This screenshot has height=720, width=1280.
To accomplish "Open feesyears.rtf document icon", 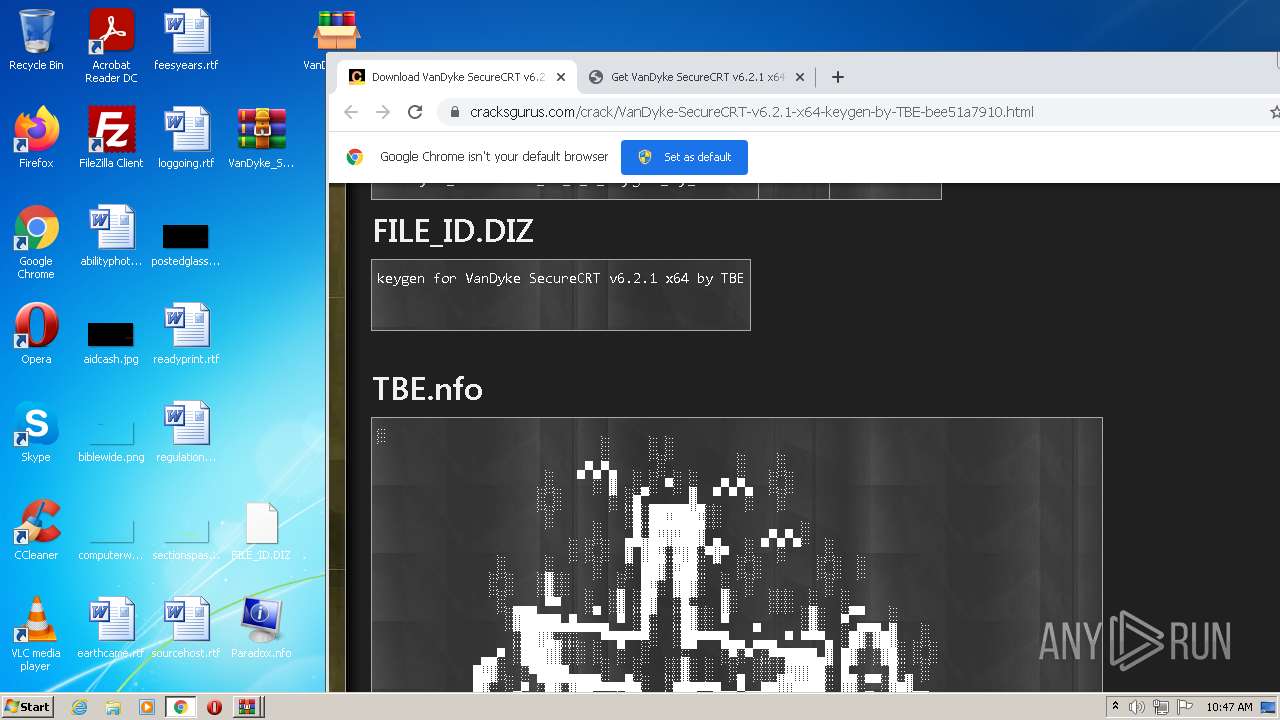I will [186, 40].
